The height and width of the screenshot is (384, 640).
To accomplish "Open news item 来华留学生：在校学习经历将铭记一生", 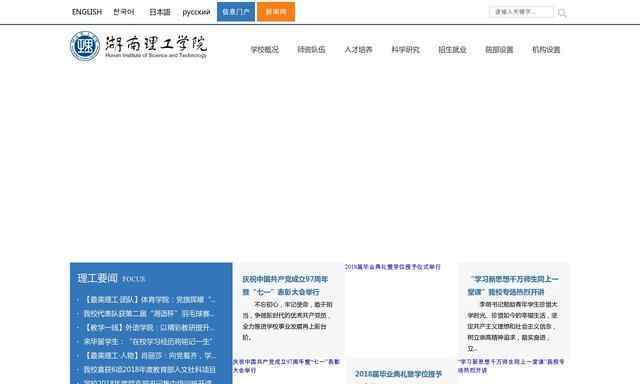I will (148, 342).
